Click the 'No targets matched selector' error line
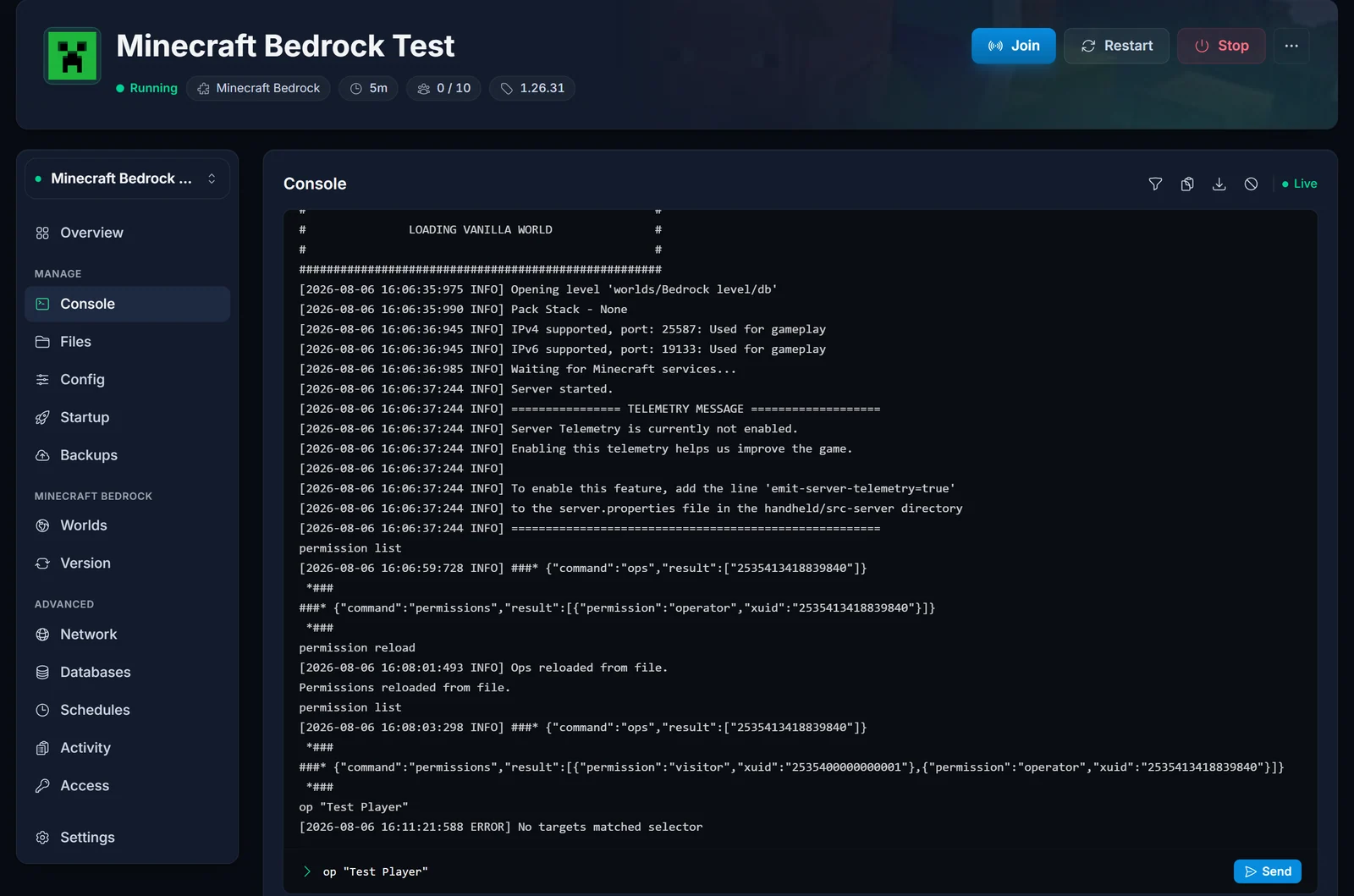1354x896 pixels. [501, 827]
